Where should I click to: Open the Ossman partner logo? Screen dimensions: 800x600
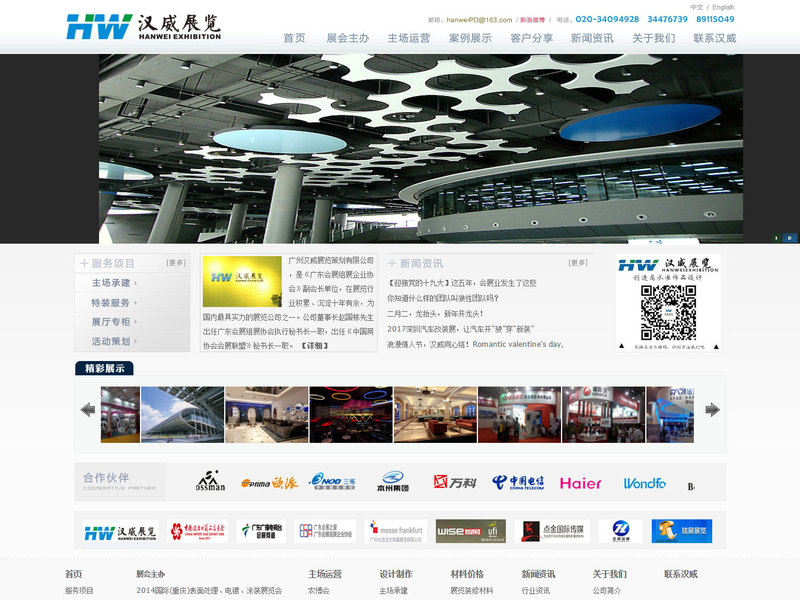(210, 481)
